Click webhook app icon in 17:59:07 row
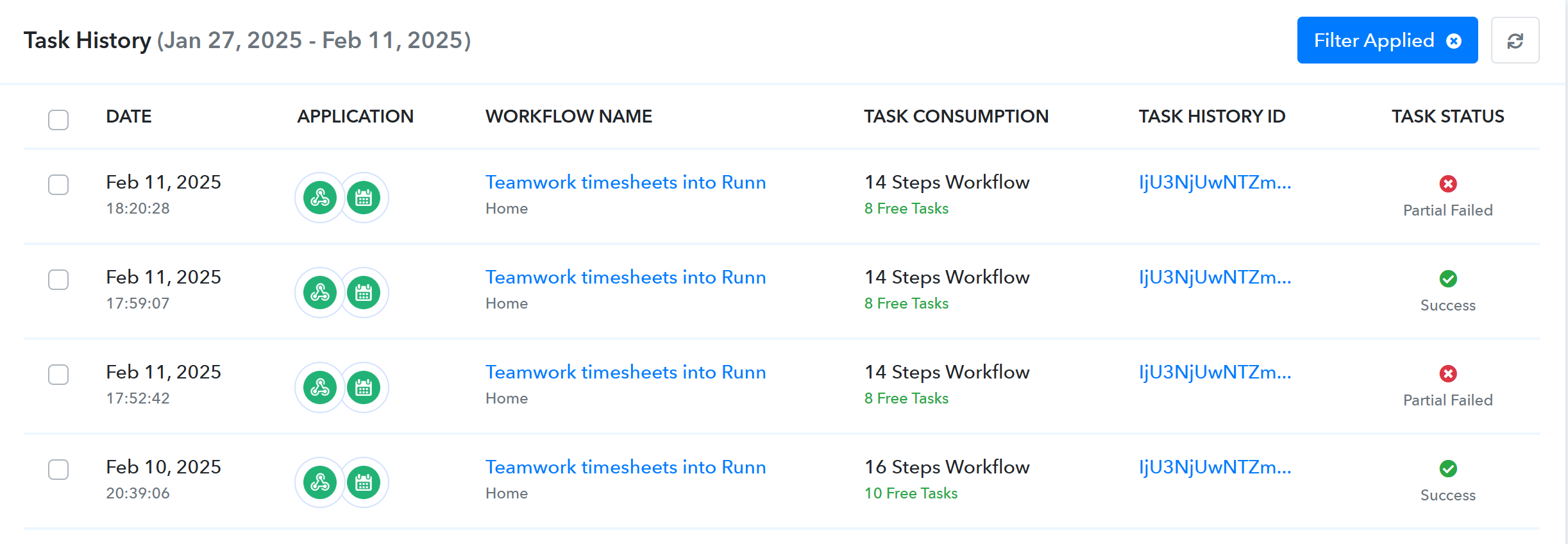This screenshot has width=1568, height=544. click(320, 293)
